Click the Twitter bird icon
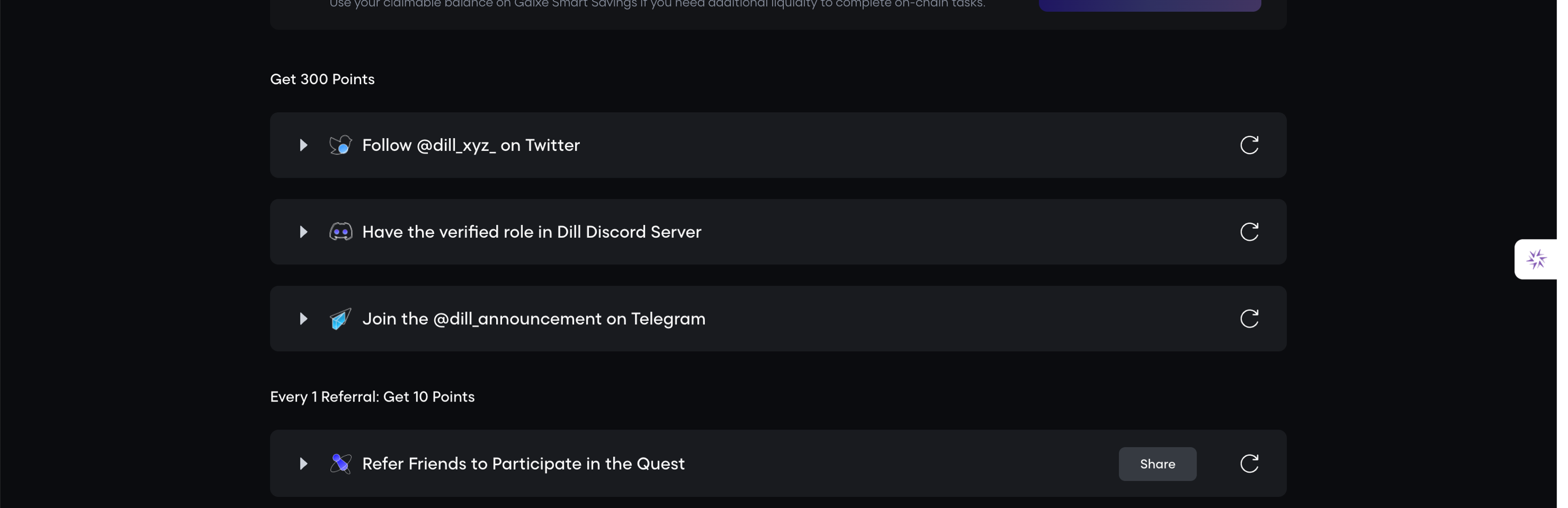 pyautogui.click(x=340, y=145)
